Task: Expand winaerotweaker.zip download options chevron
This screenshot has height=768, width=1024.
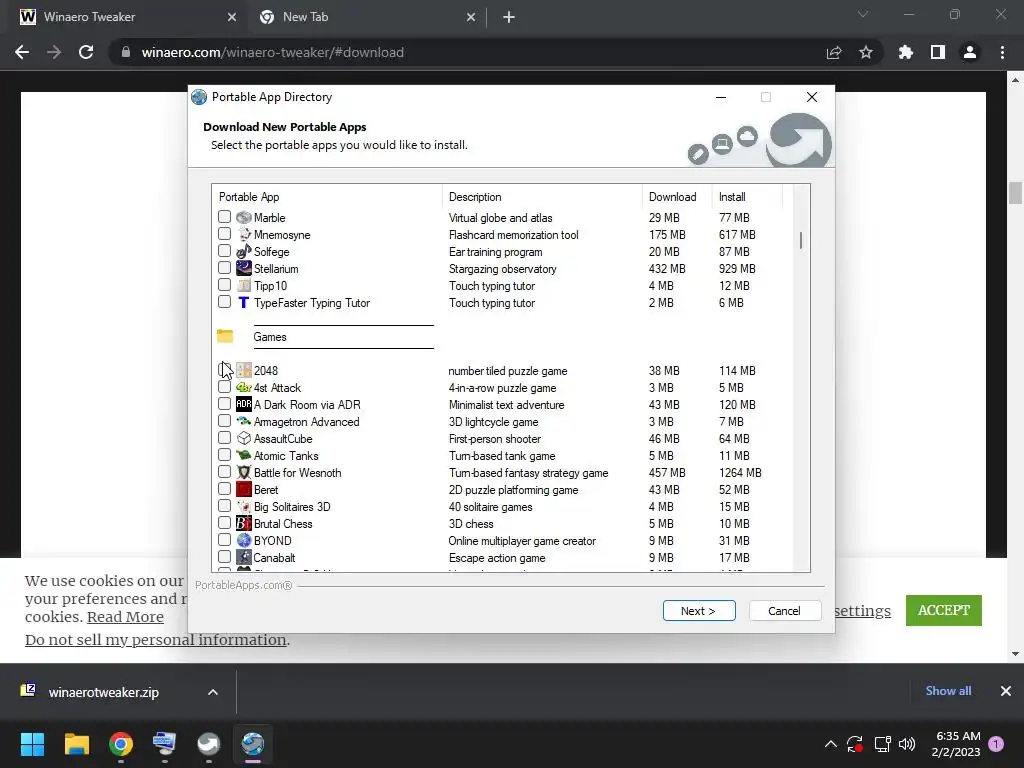Action: coord(213,692)
